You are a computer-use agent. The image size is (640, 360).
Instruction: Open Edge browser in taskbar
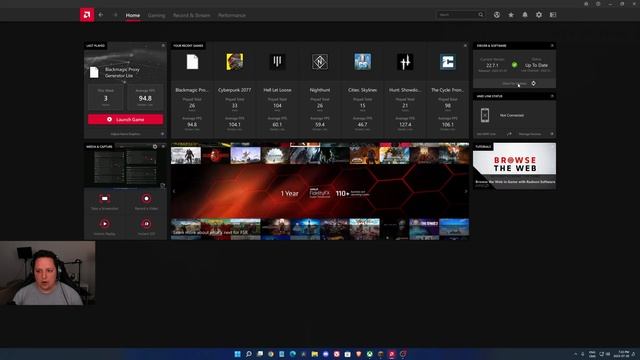coord(293,354)
